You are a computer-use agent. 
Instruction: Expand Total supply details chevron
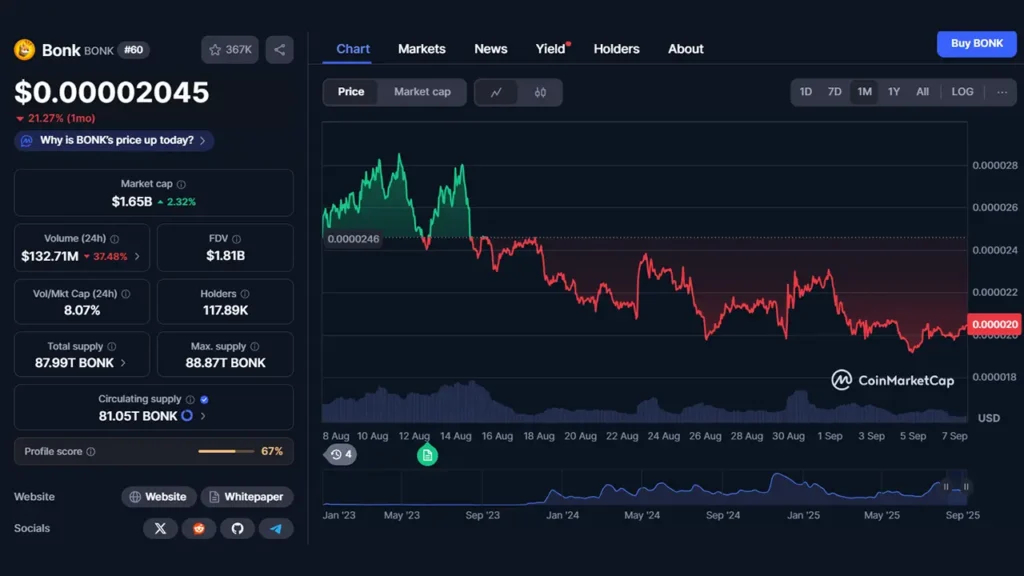123,362
